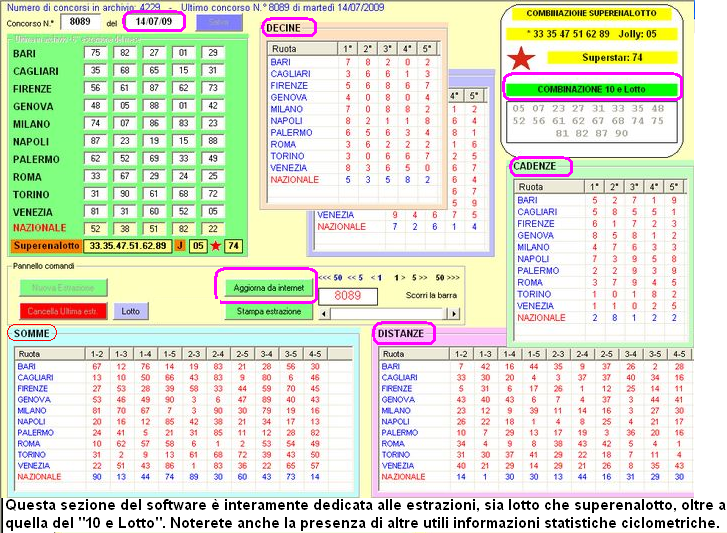Screen dimensions: 727x533
Task: Click the Aggiorna da internet button
Action: coord(268,288)
